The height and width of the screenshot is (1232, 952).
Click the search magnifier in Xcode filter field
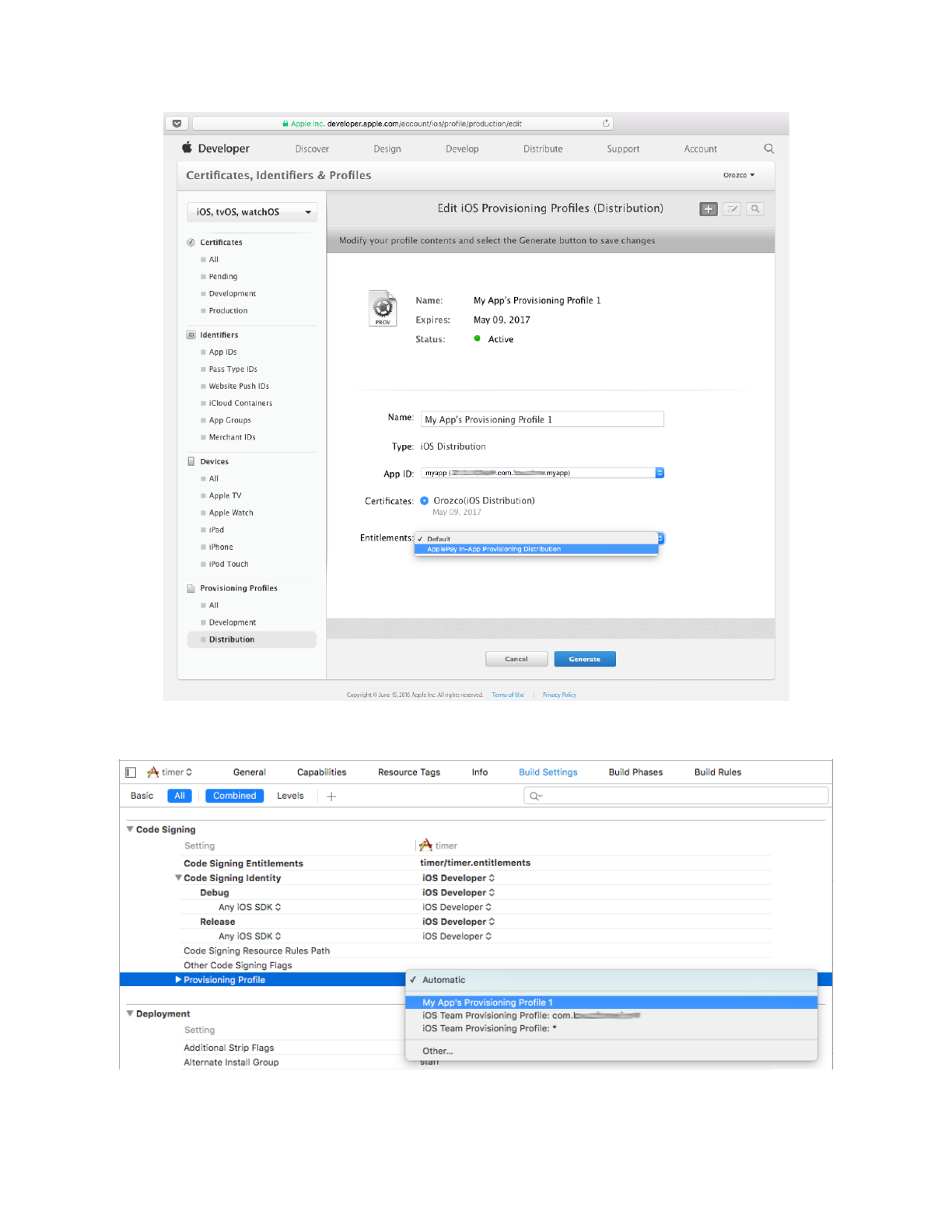[535, 796]
